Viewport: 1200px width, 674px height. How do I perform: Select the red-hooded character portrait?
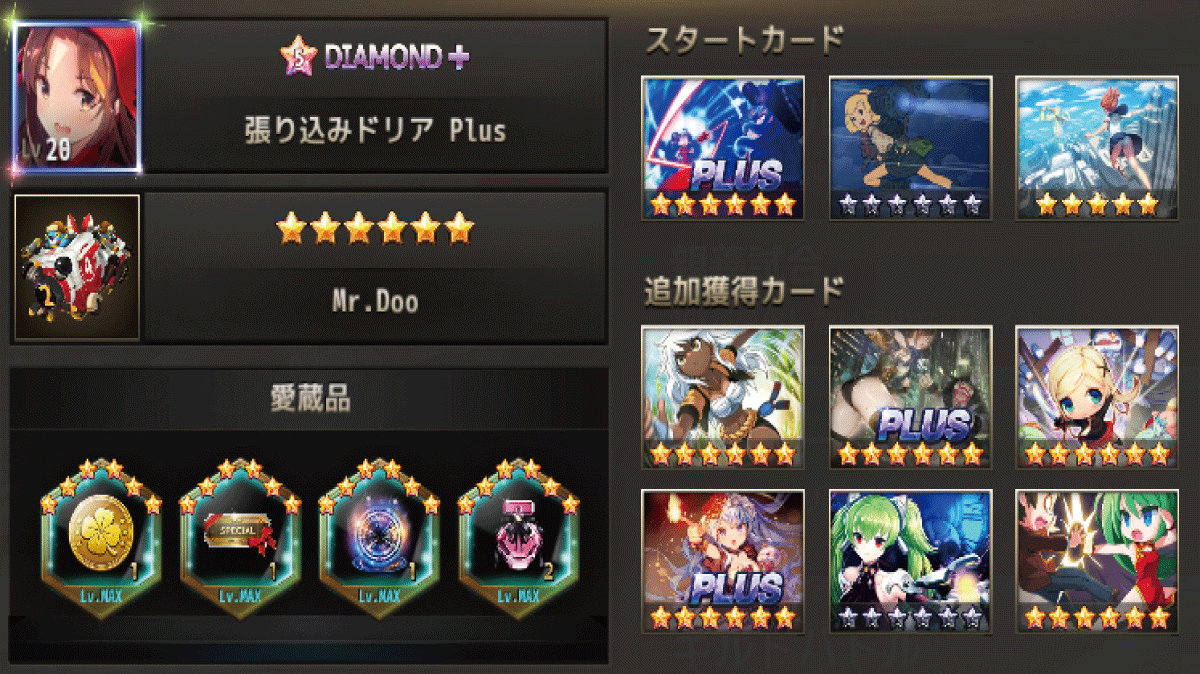tap(77, 97)
